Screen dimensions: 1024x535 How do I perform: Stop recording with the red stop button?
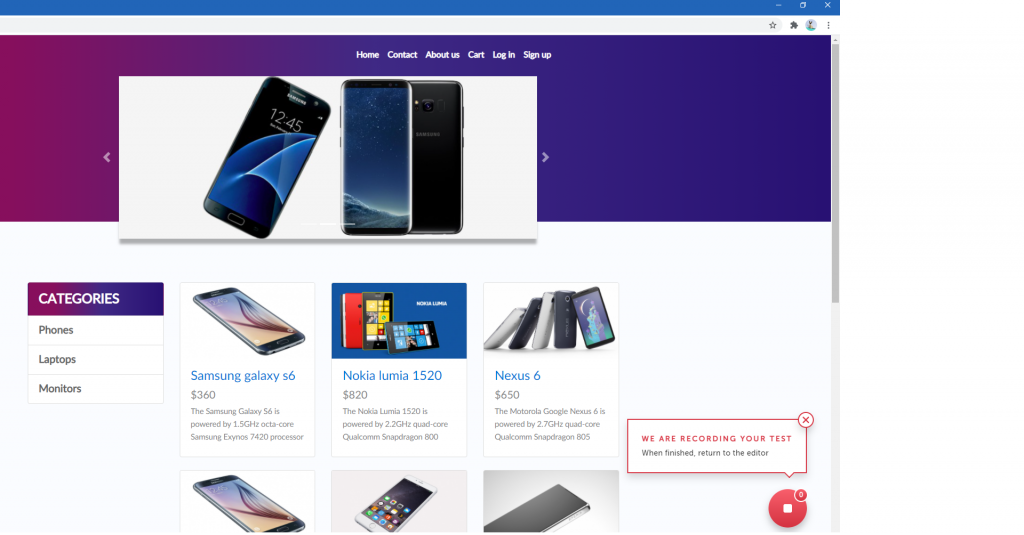pyautogui.click(x=788, y=508)
